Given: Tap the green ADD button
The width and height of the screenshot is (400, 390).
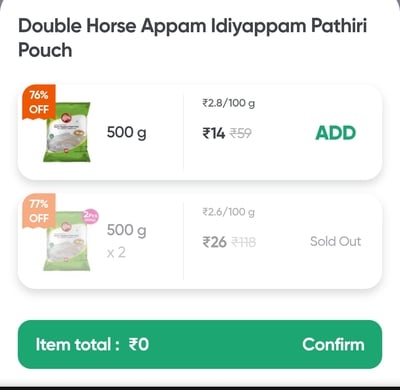Looking at the screenshot, I should pyautogui.click(x=336, y=133).
